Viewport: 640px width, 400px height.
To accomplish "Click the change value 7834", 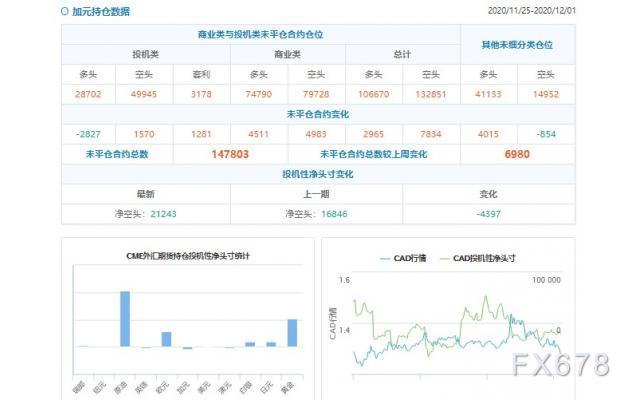I will tap(431, 134).
